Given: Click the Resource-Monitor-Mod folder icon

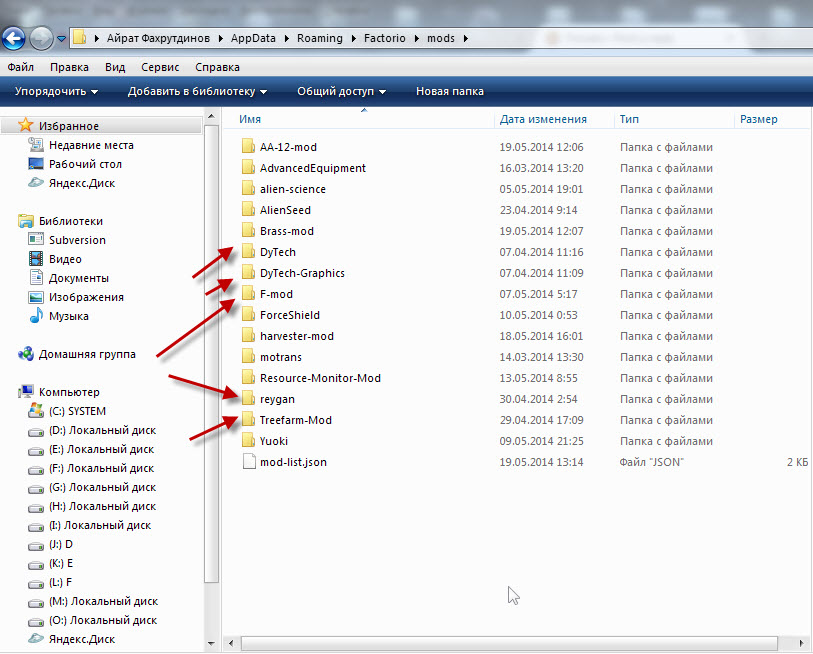Looking at the screenshot, I should (248, 378).
